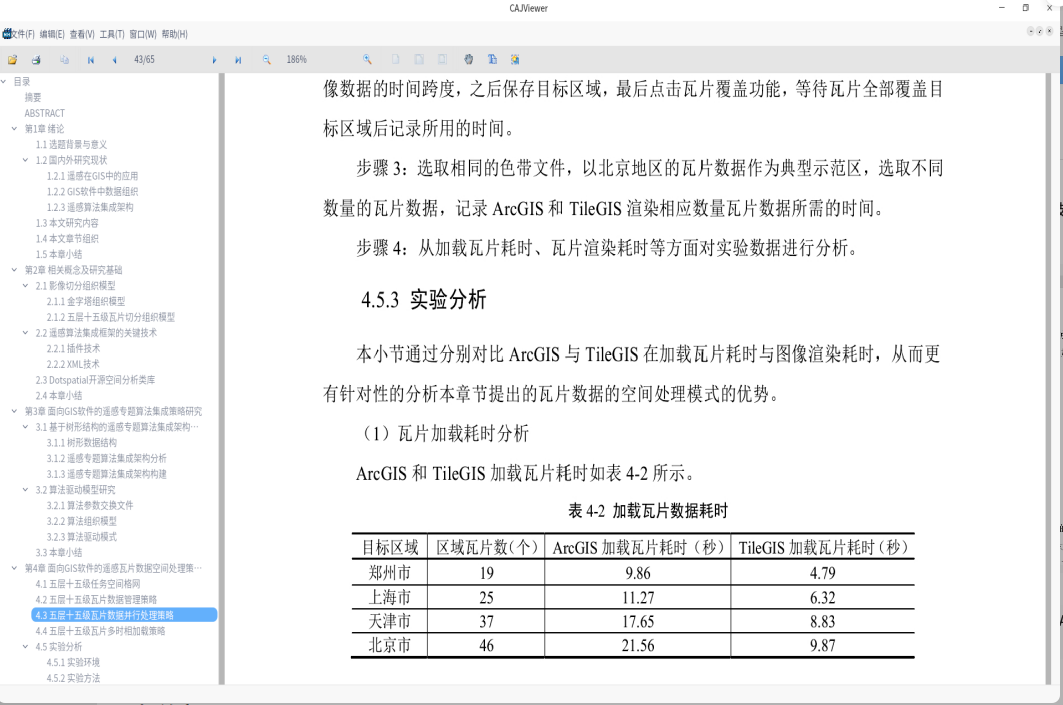Open the 工具(T) menu

tap(112, 34)
